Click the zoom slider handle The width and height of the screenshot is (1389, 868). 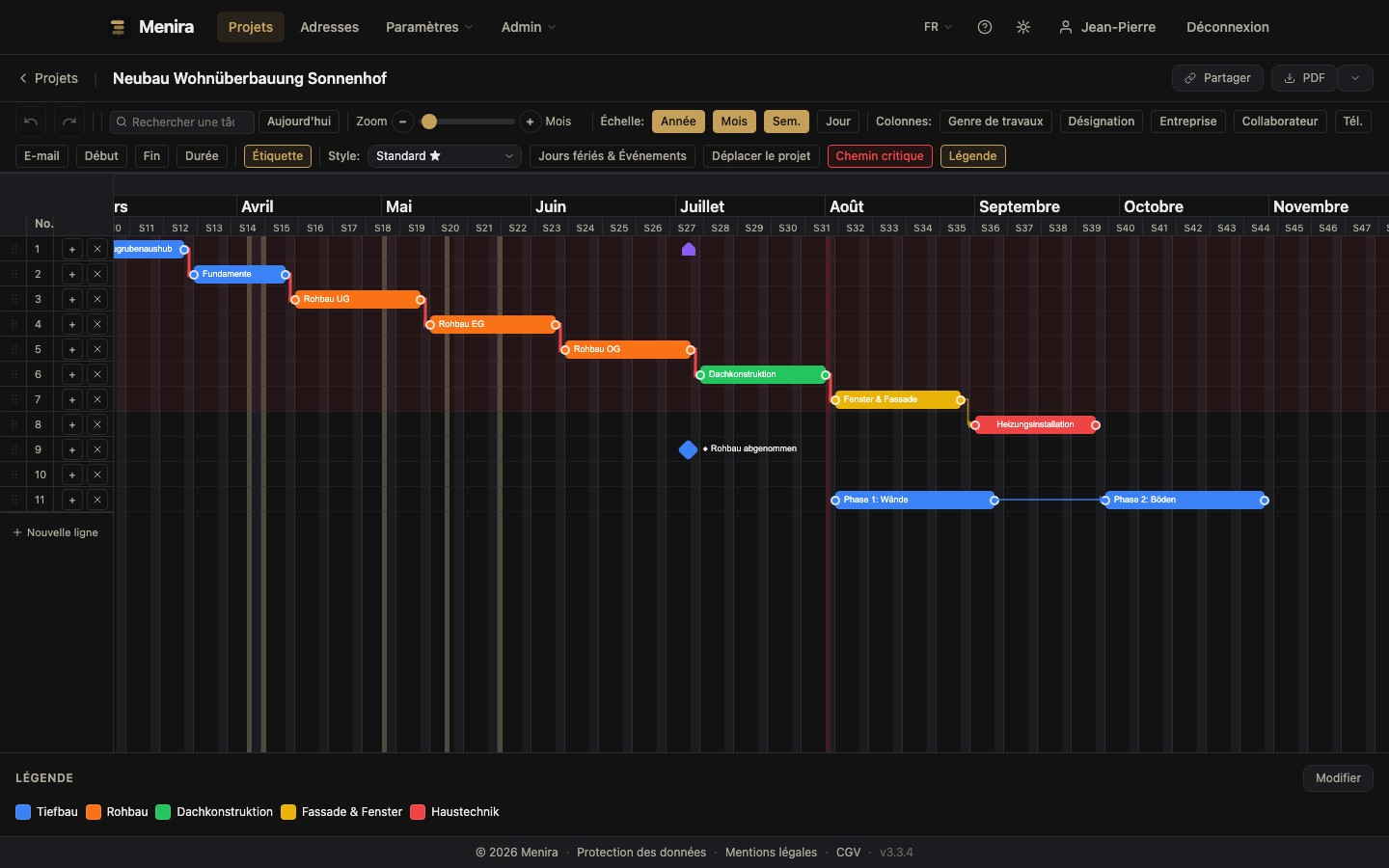point(429,122)
